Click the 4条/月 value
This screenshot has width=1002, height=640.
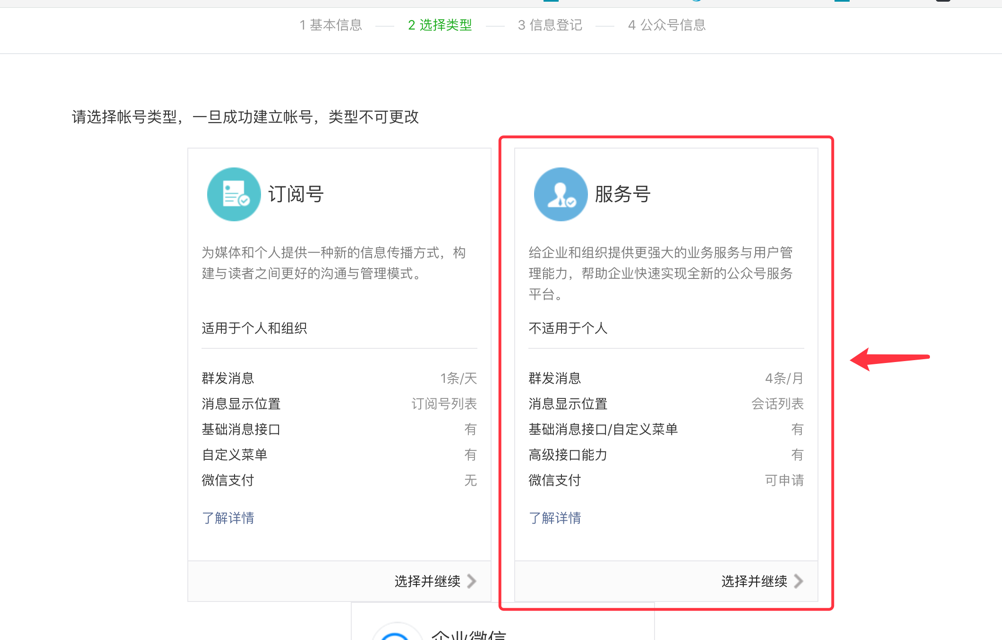click(784, 378)
